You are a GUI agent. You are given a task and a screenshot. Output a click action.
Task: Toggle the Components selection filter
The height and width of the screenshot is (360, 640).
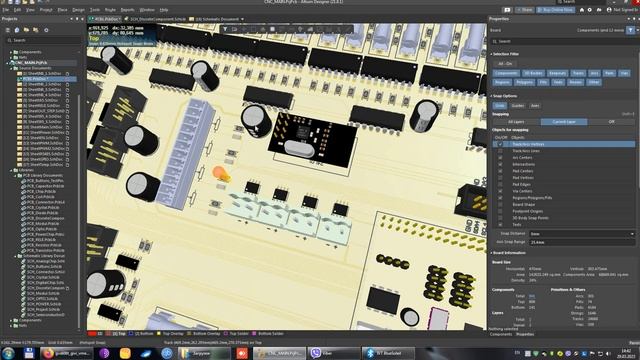[x=506, y=73]
